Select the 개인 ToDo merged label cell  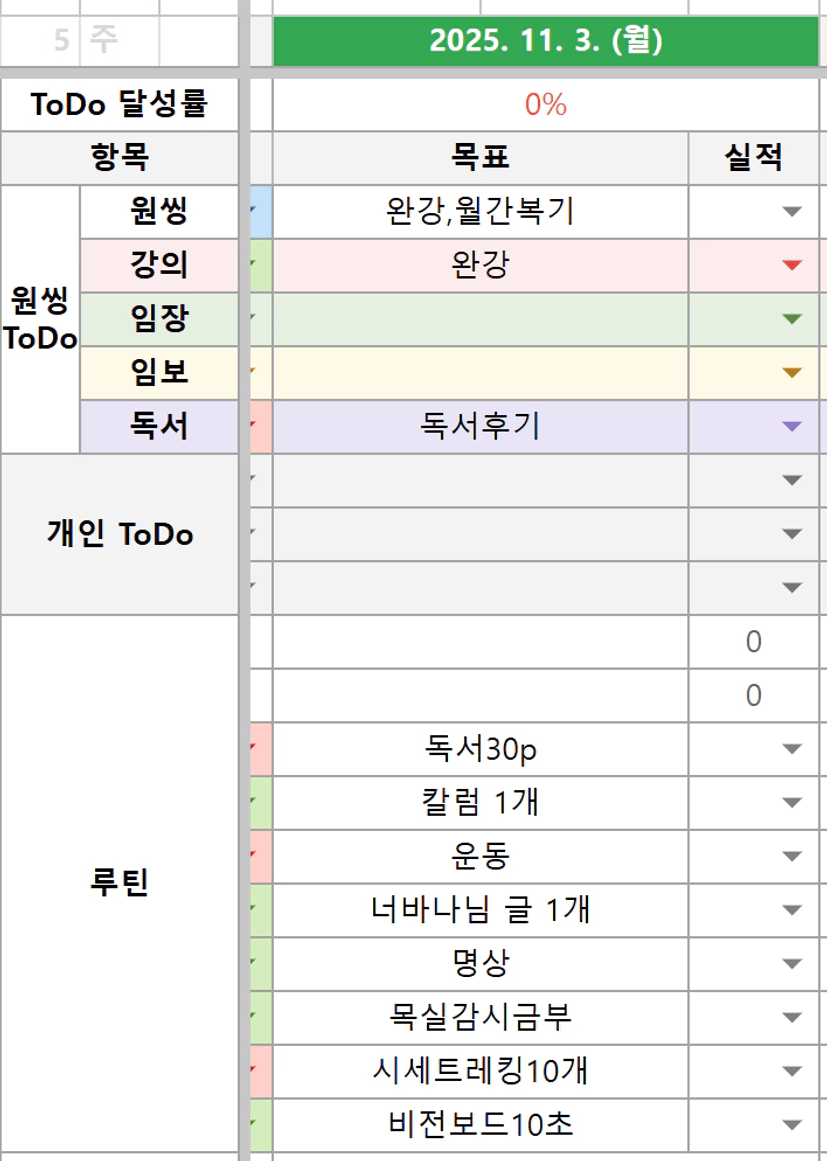pyautogui.click(x=119, y=534)
